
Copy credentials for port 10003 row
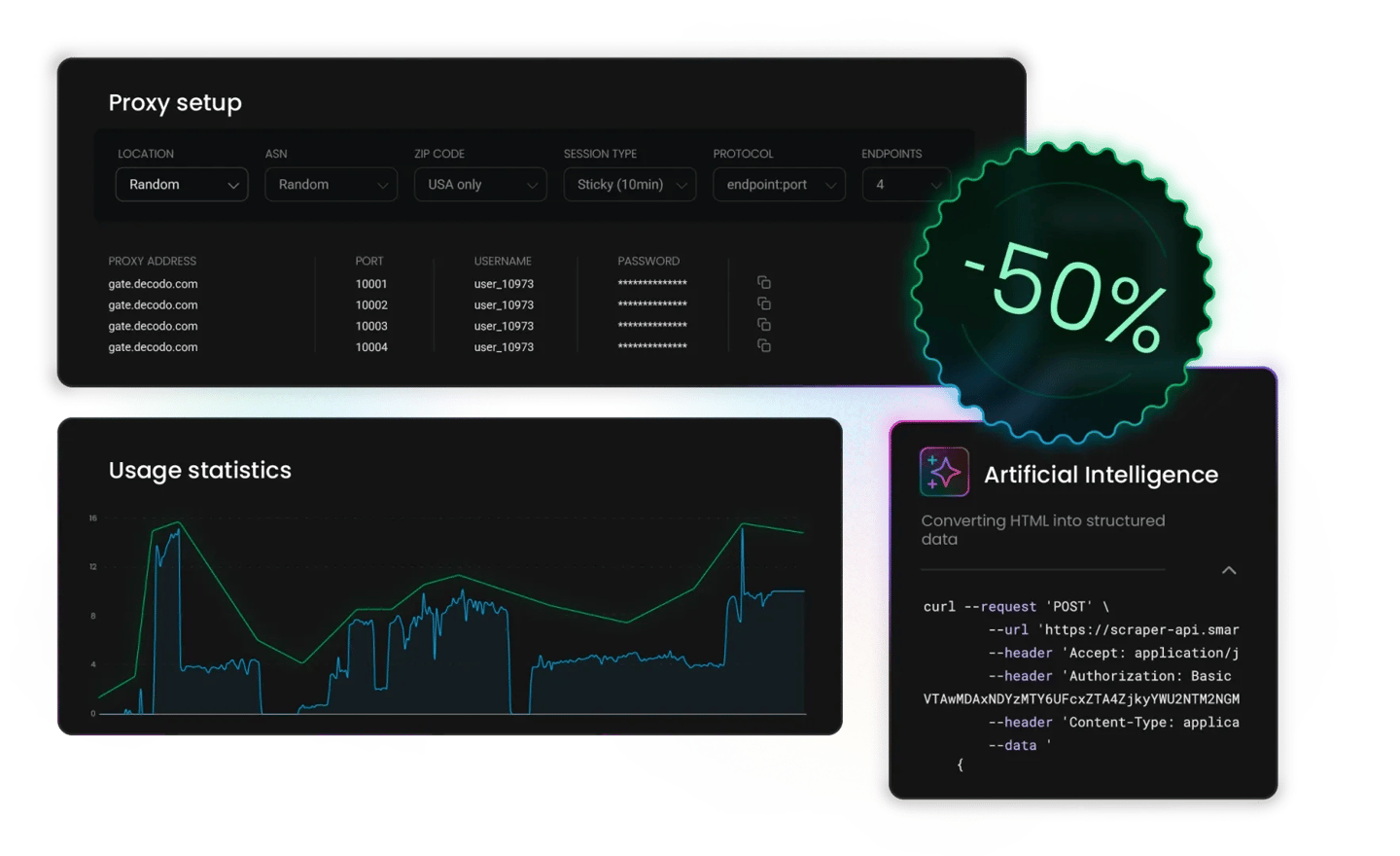click(764, 325)
